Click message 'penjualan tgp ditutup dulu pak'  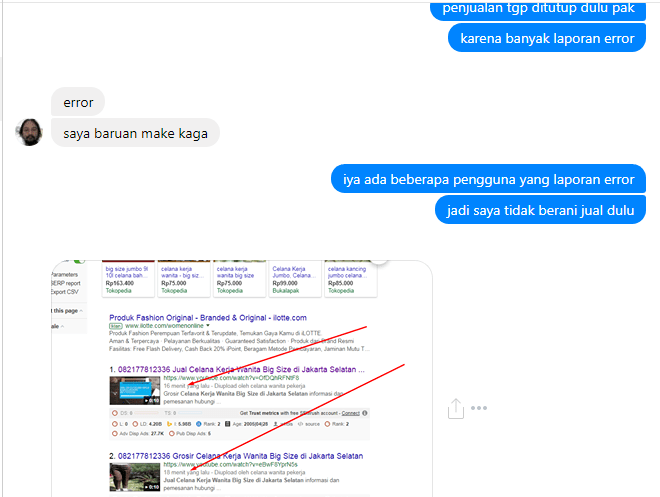(538, 9)
